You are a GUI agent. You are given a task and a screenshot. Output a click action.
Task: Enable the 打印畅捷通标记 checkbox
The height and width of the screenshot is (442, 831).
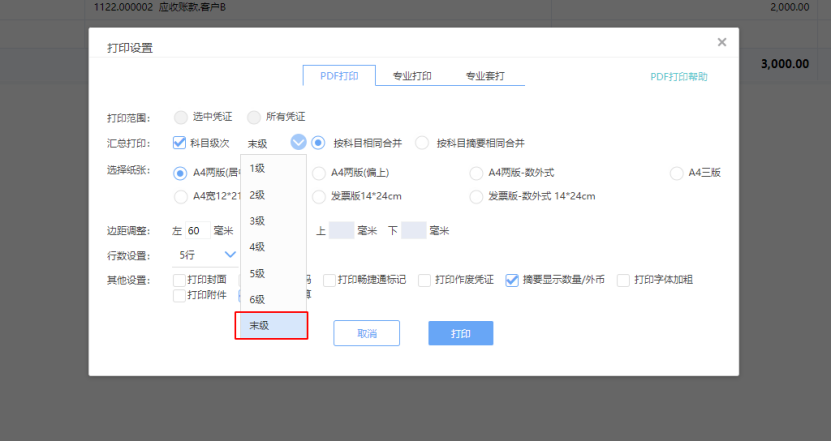[329, 280]
